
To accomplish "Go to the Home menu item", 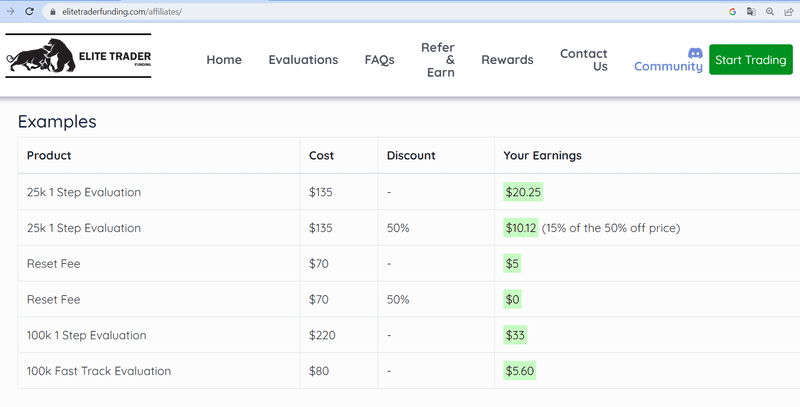I will (224, 60).
